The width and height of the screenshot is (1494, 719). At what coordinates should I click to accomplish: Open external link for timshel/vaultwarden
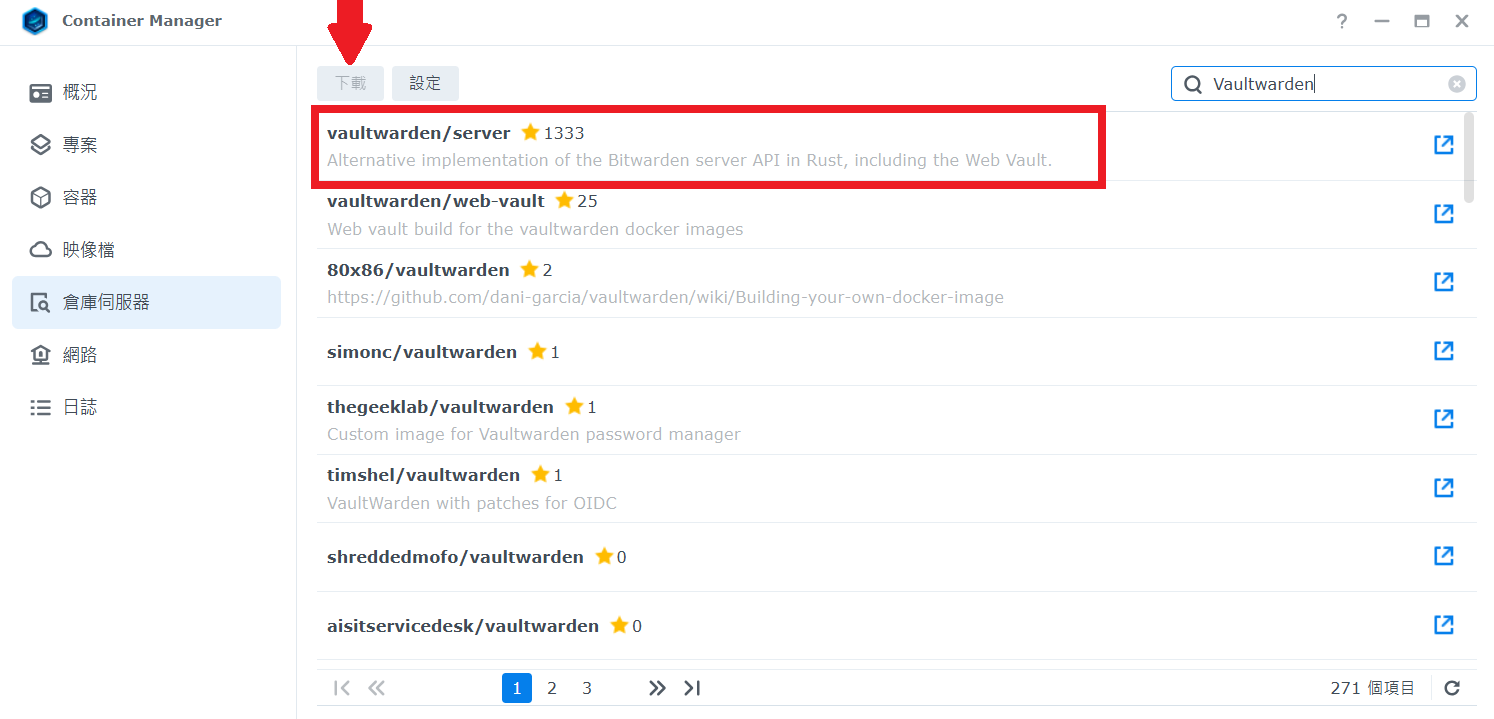[x=1443, y=487]
